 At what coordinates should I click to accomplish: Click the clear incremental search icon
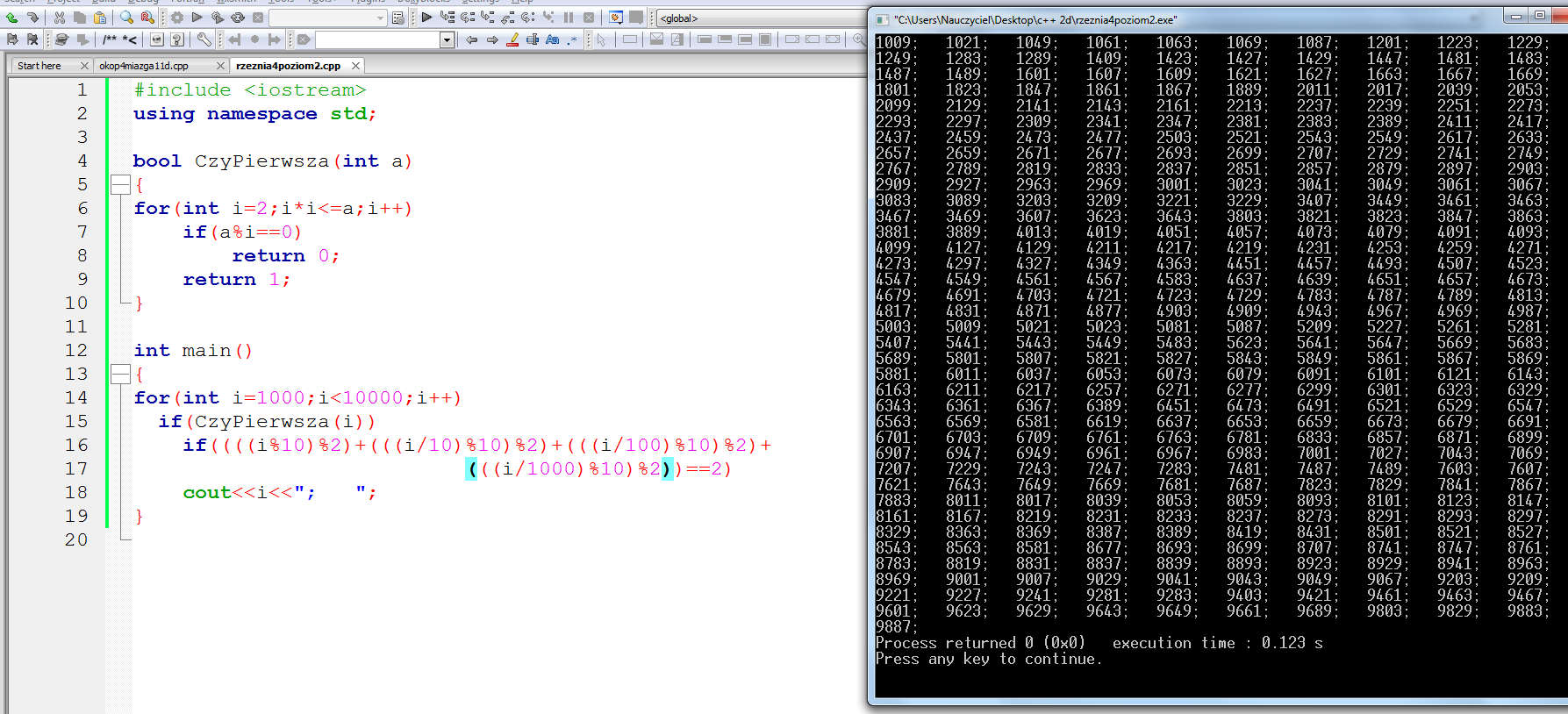(x=304, y=39)
